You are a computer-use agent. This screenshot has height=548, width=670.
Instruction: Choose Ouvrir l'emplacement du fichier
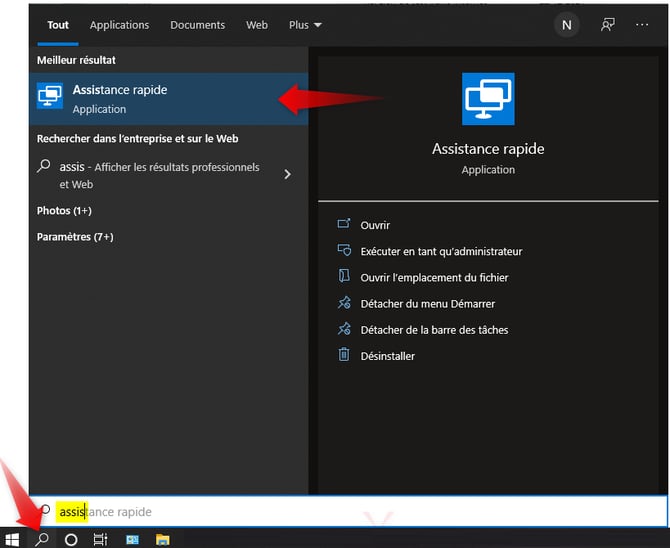tap(435, 278)
